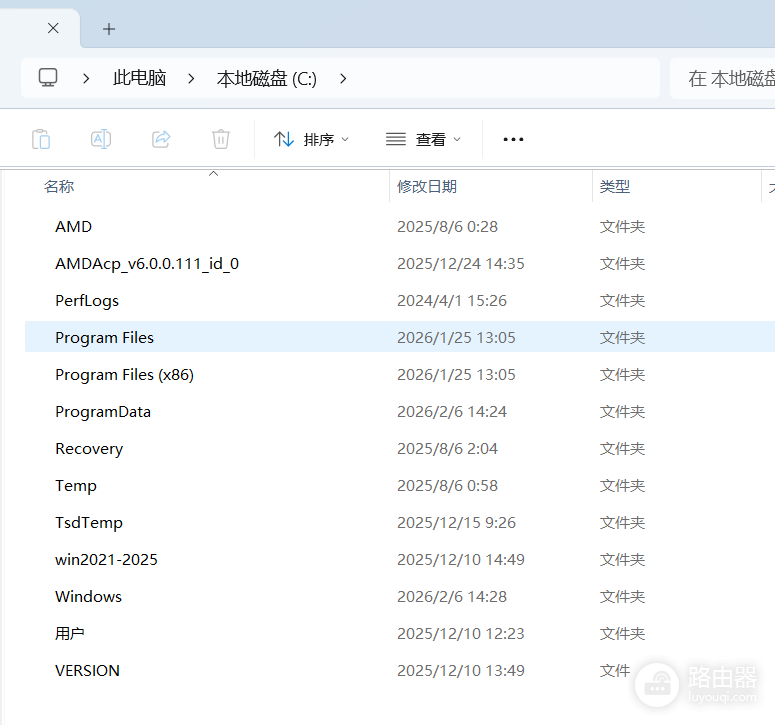The image size is (775, 725).
Task: Select the AMD folder
Action: click(x=74, y=226)
